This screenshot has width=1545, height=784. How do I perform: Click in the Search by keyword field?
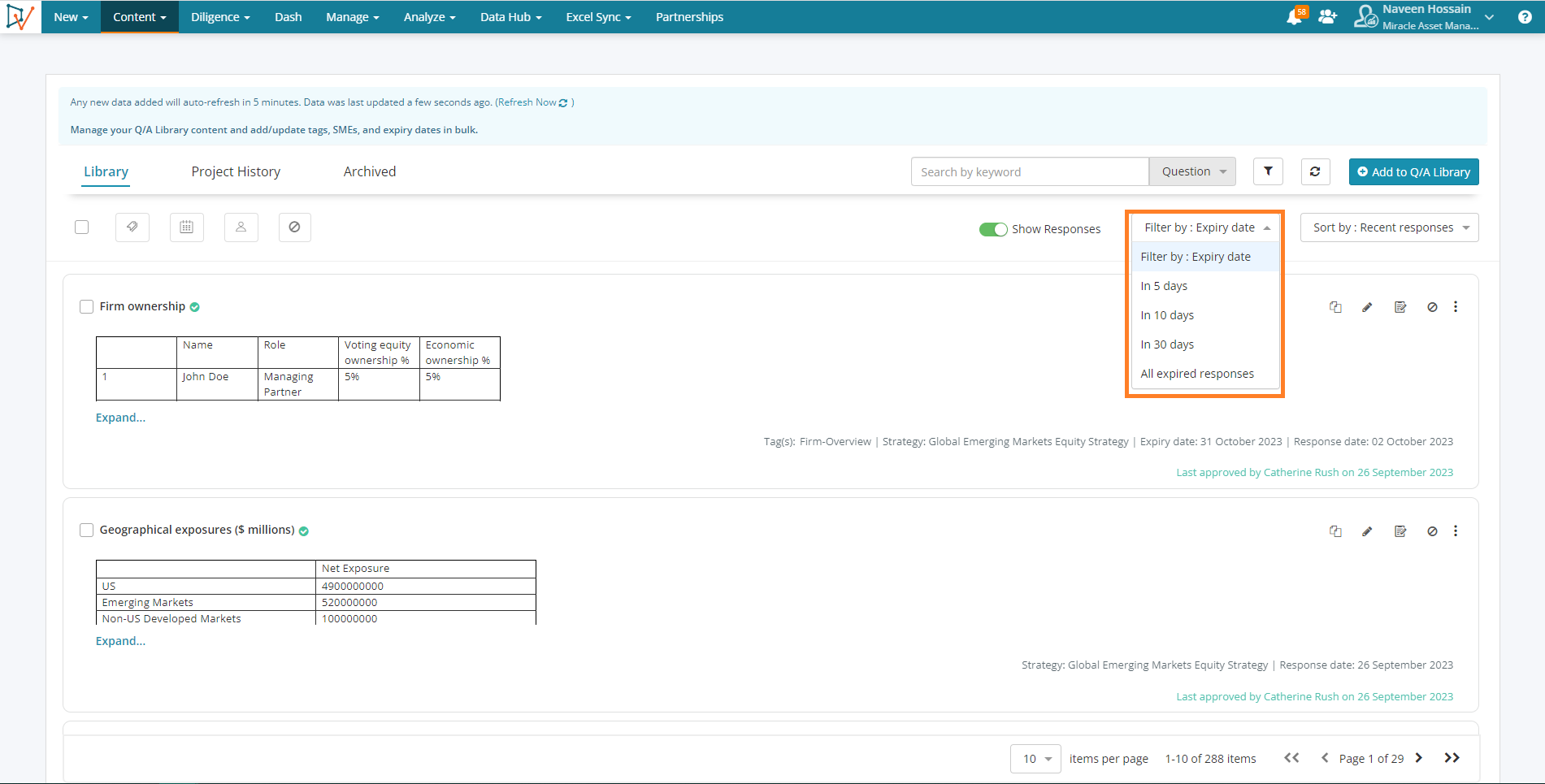(x=1030, y=171)
